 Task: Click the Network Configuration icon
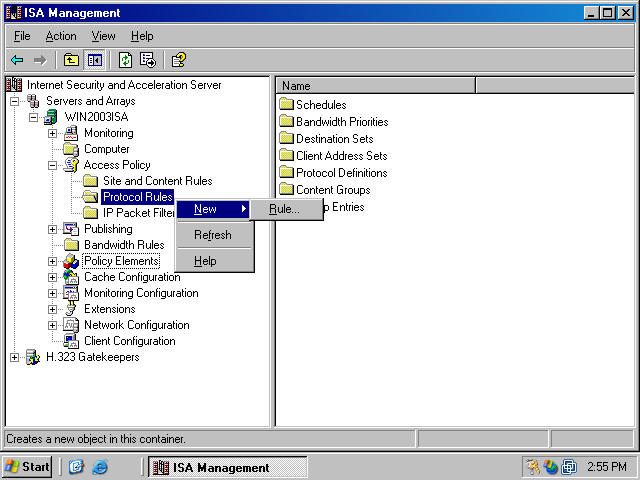click(x=71, y=325)
